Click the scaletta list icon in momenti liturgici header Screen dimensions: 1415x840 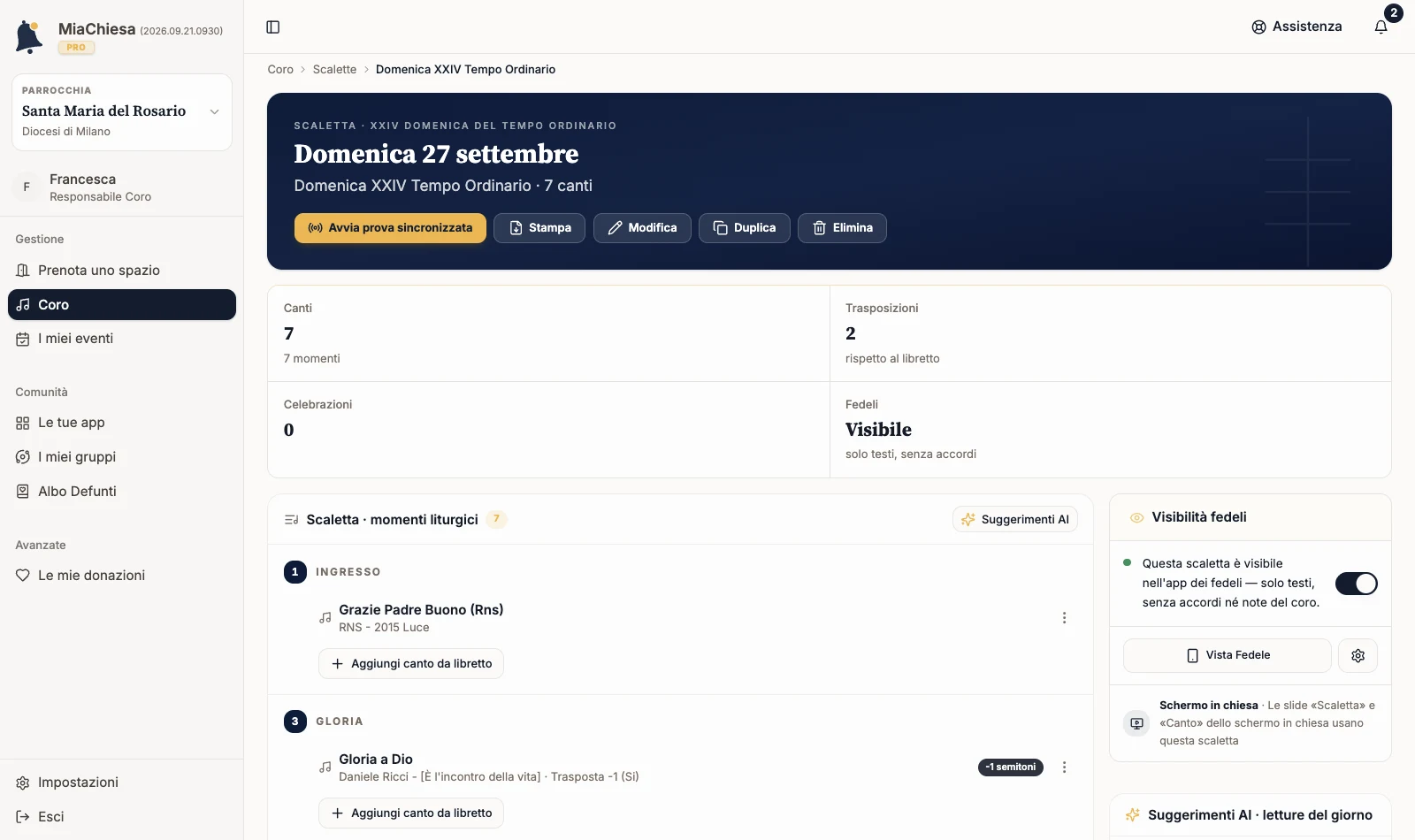click(x=291, y=520)
